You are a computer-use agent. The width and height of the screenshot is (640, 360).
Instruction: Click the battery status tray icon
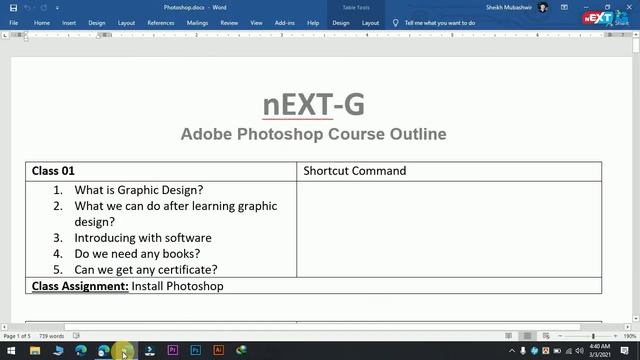click(x=557, y=351)
